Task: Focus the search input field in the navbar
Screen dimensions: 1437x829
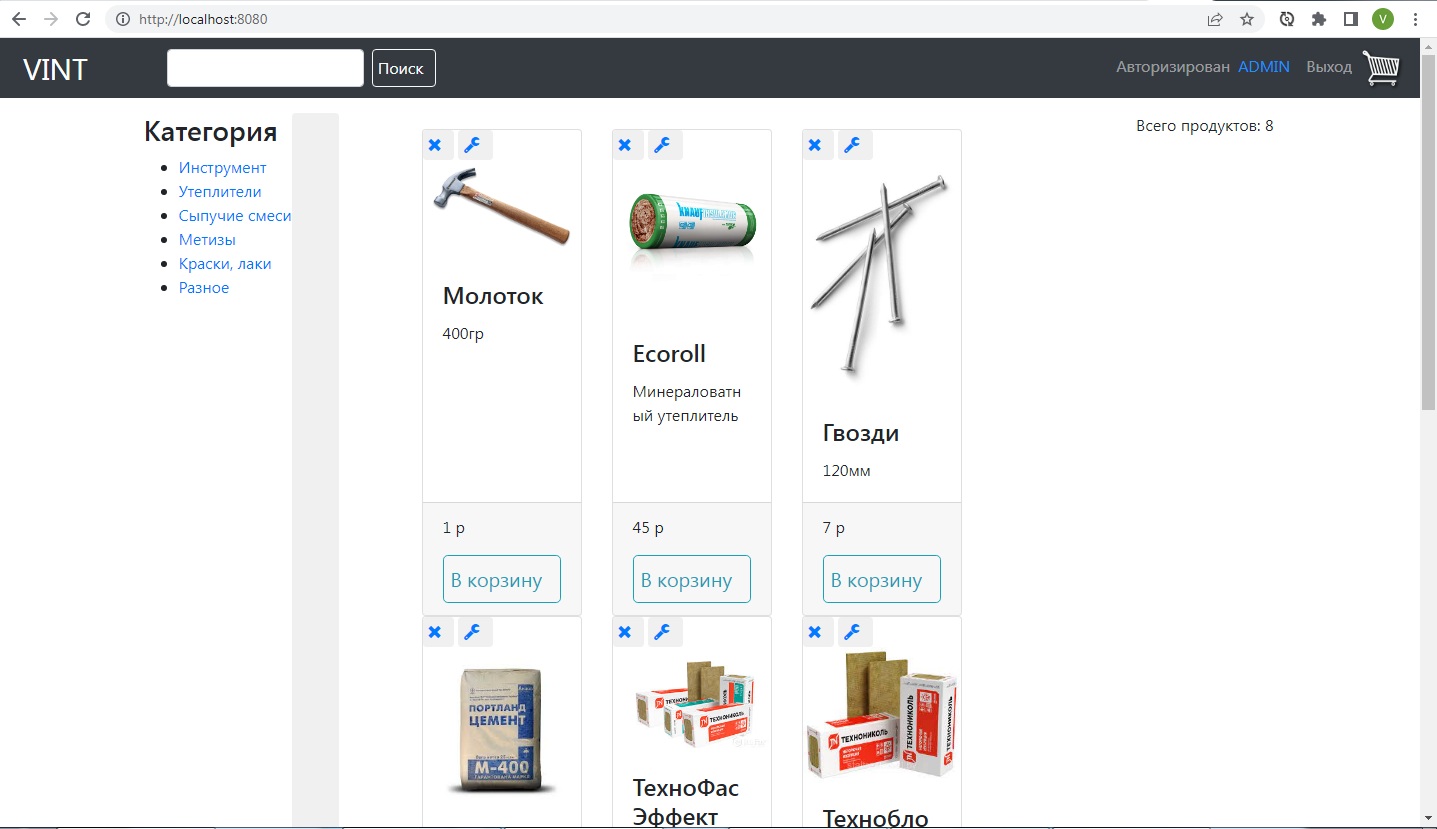Action: [265, 68]
